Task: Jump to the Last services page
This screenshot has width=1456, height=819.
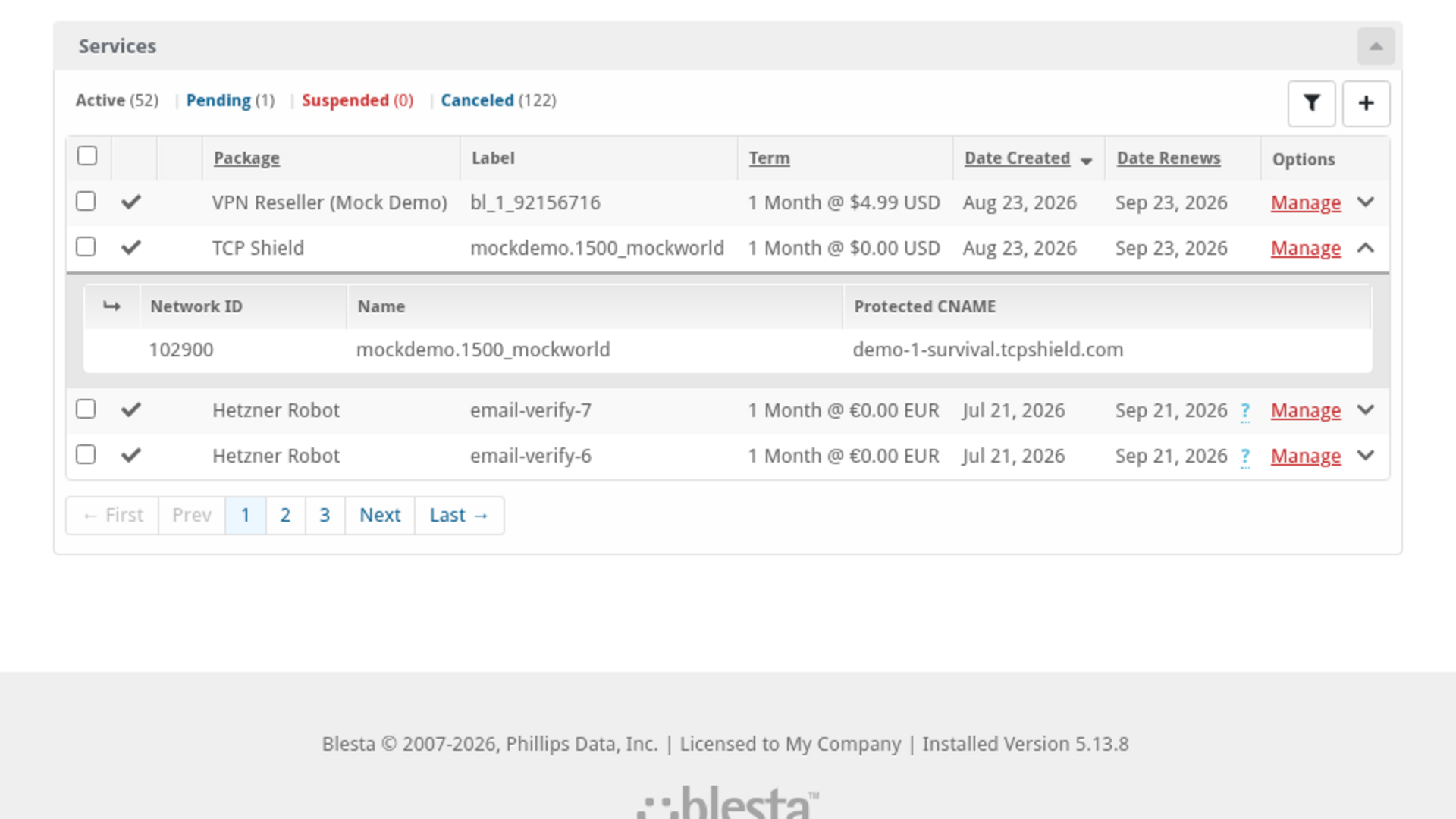Action: click(459, 516)
